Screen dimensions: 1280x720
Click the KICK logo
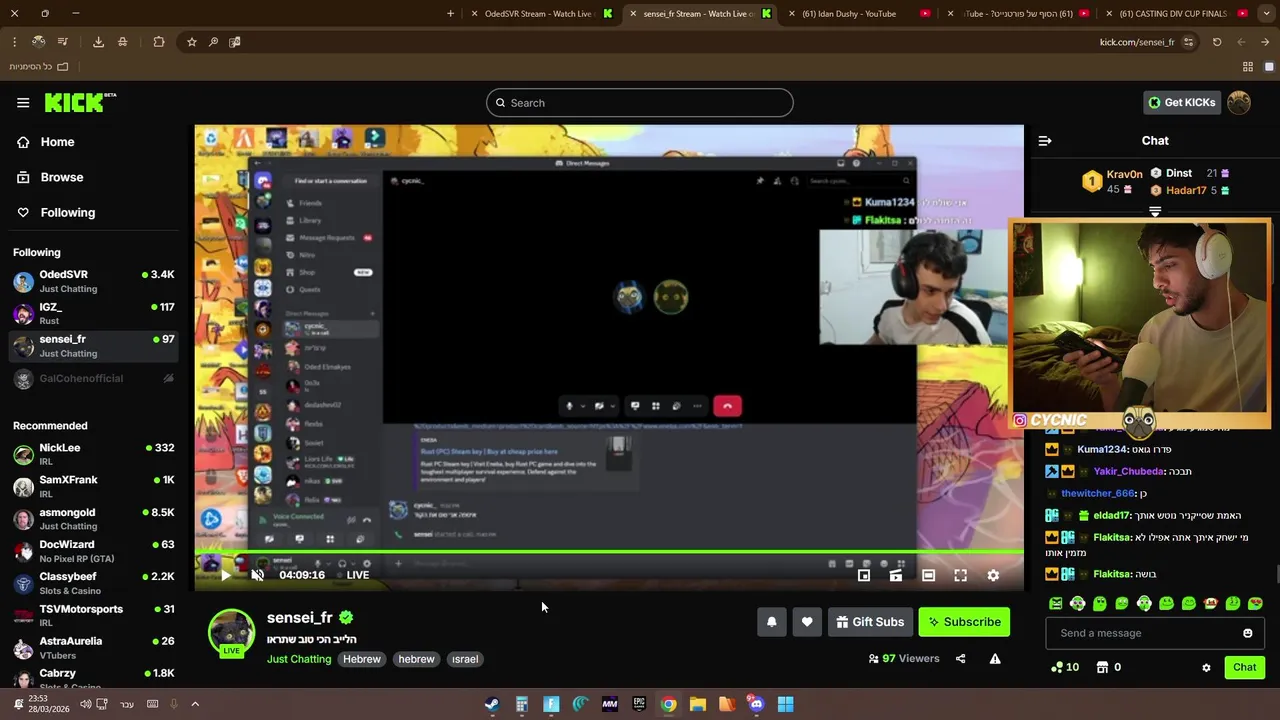80,103
